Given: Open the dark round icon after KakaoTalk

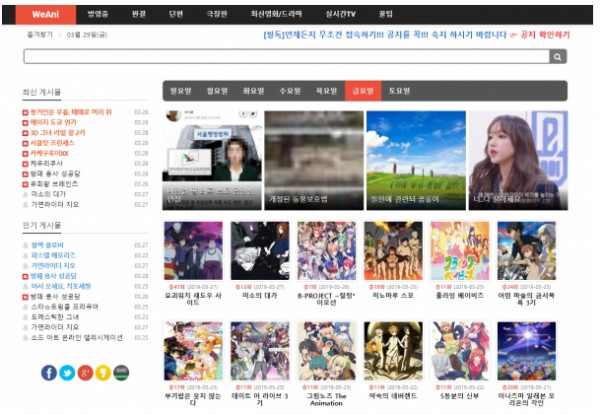Looking at the screenshot, I should point(121,373).
